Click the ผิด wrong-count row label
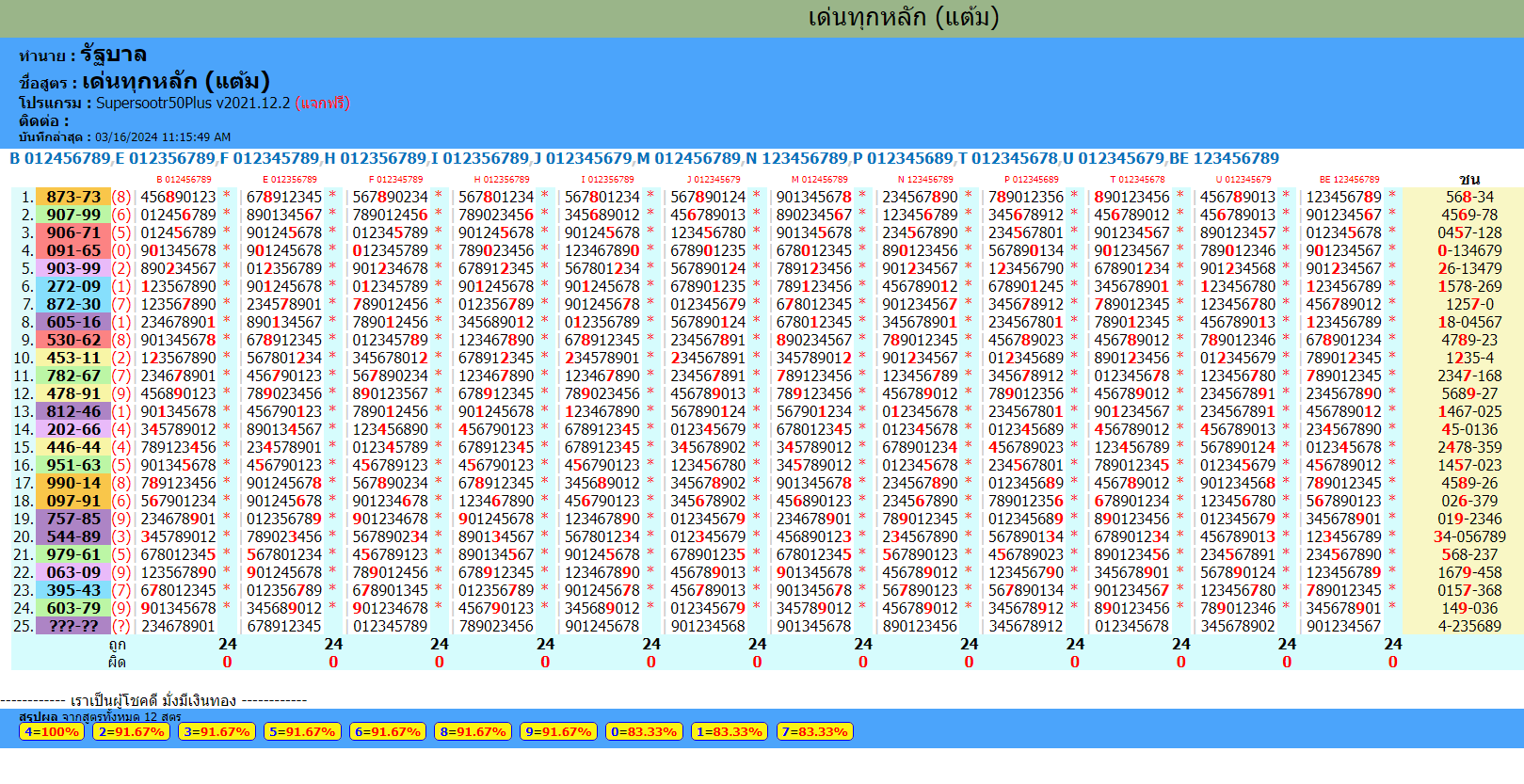1524x784 pixels. [117, 662]
